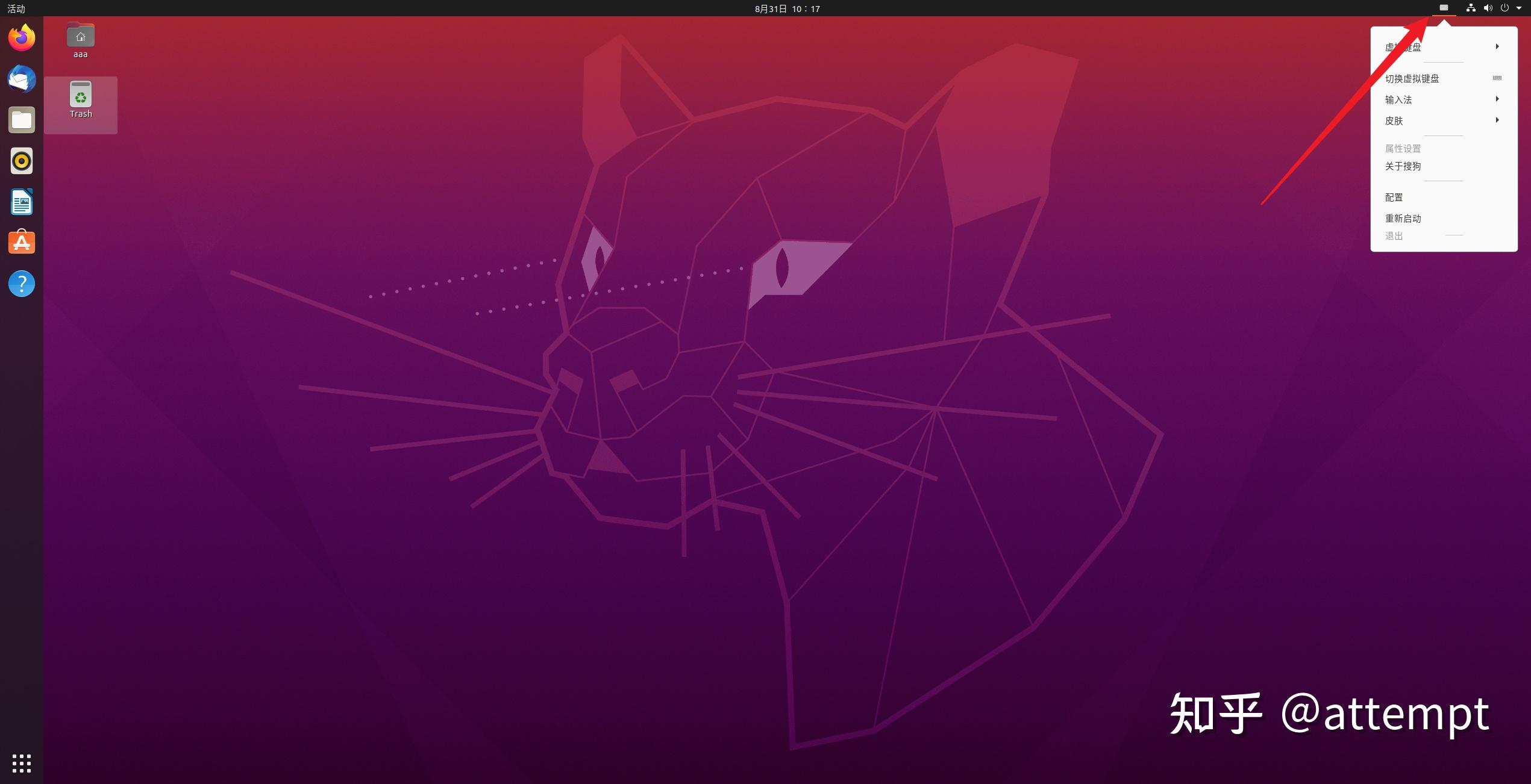Viewport: 1531px width, 784px height.
Task: Expand the 输入法 submenu
Action: 1440,99
